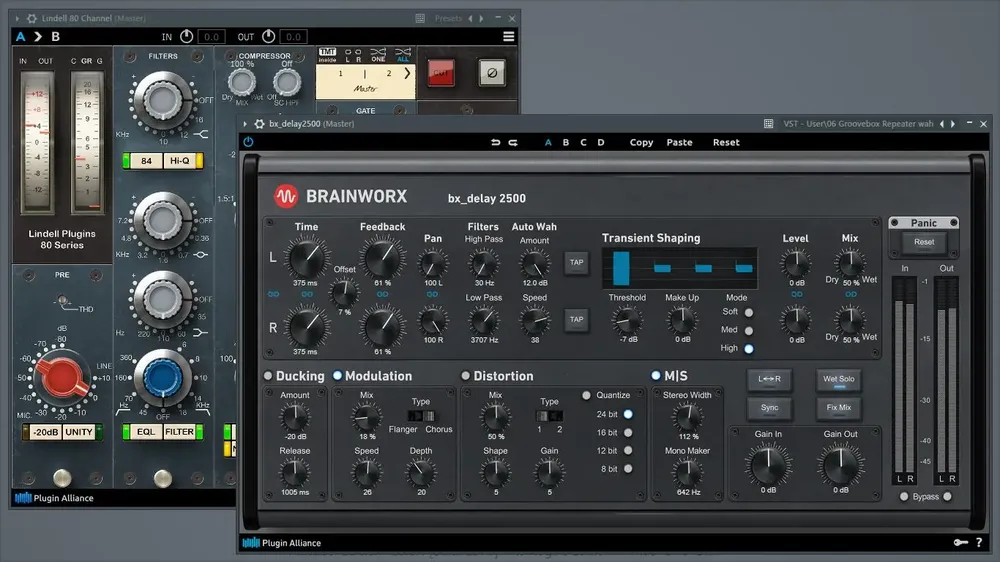The image size is (1000, 562).
Task: Click the undo arrow in bx_delay toolbar
Action: [x=496, y=142]
